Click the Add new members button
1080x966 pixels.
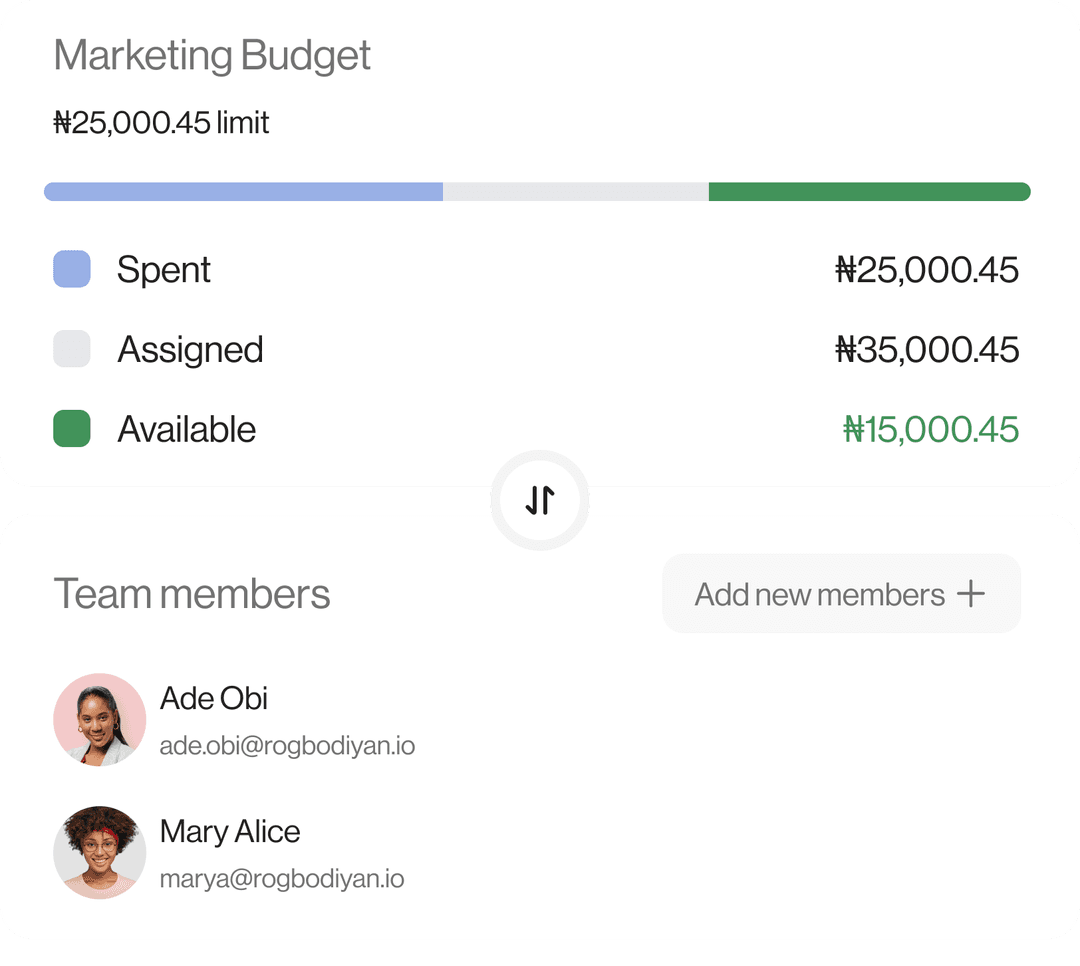[840, 593]
